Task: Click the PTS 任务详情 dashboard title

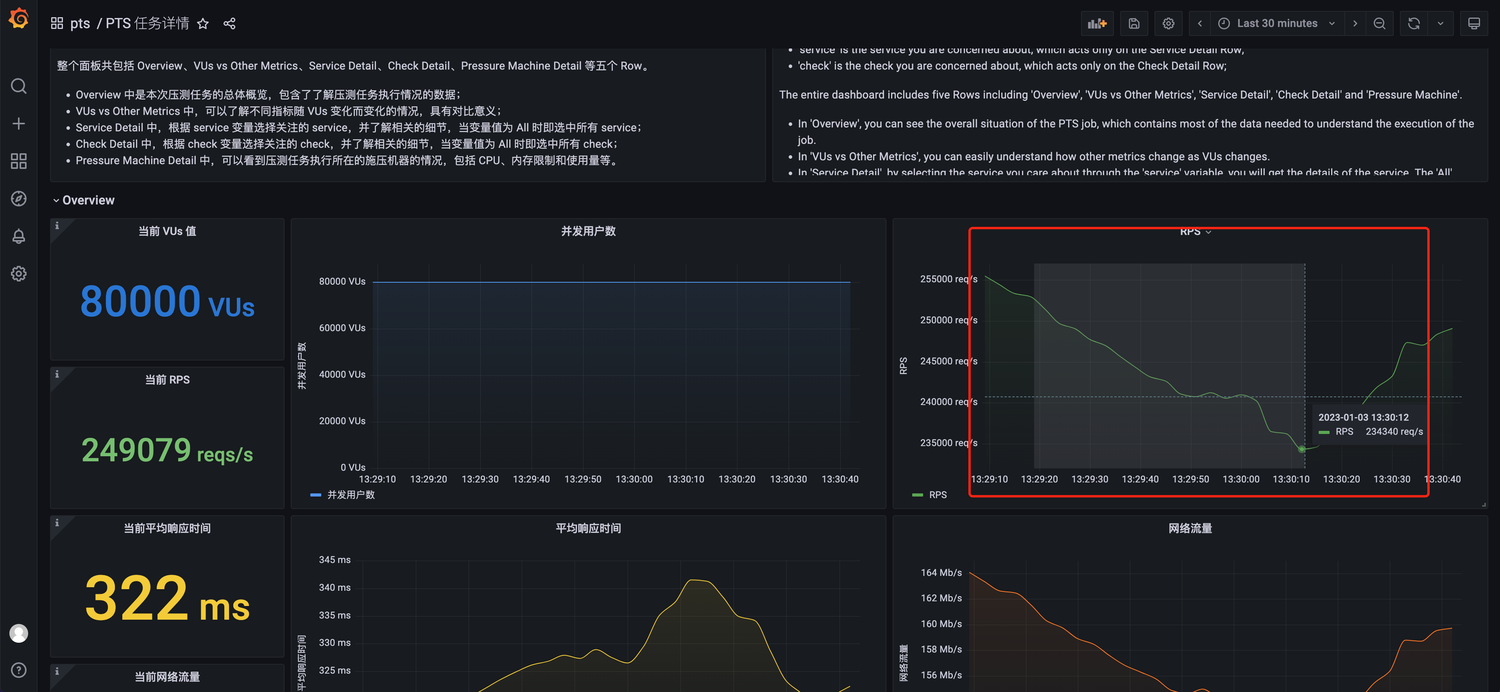Action: click(x=147, y=23)
